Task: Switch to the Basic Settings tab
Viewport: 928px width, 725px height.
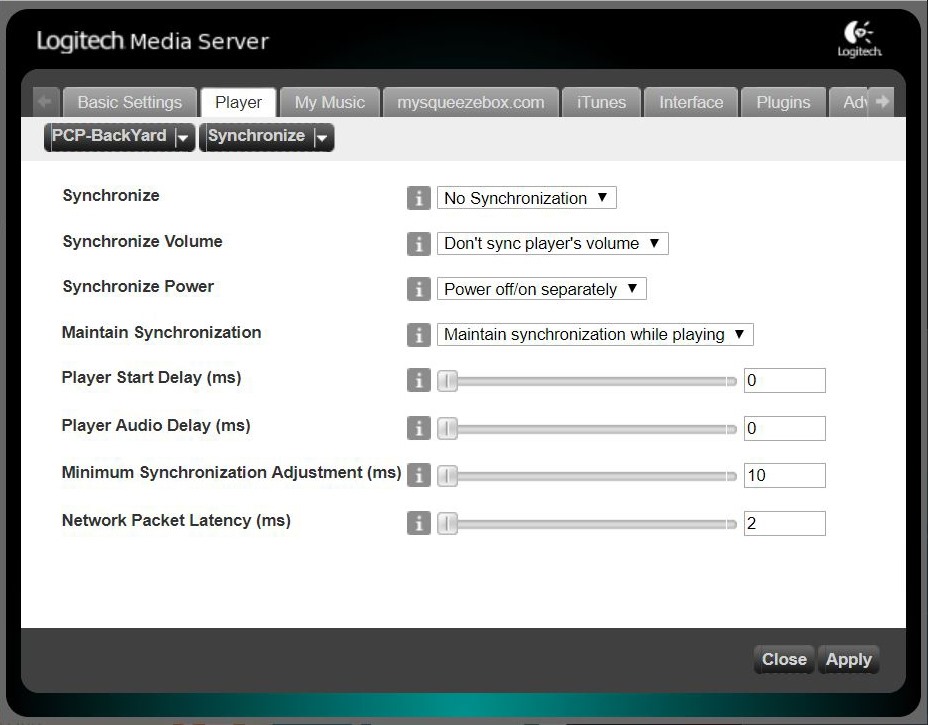Action: (x=130, y=102)
